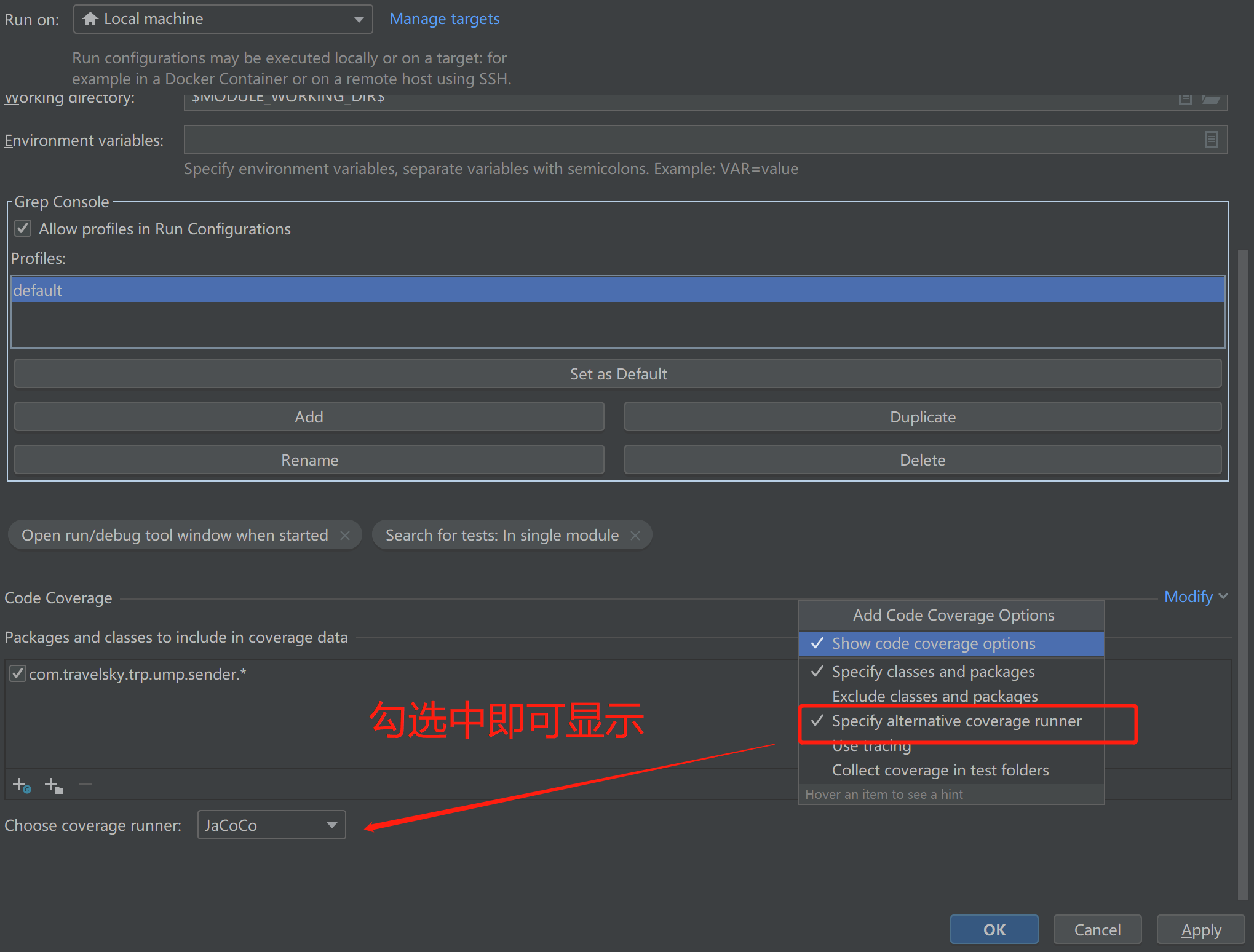Dismiss Open run/debug tool window tag
1254x952 pixels.
(x=343, y=535)
